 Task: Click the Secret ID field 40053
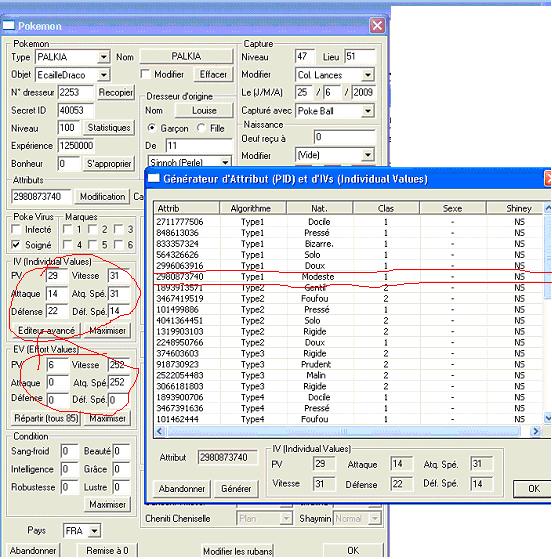[76, 110]
